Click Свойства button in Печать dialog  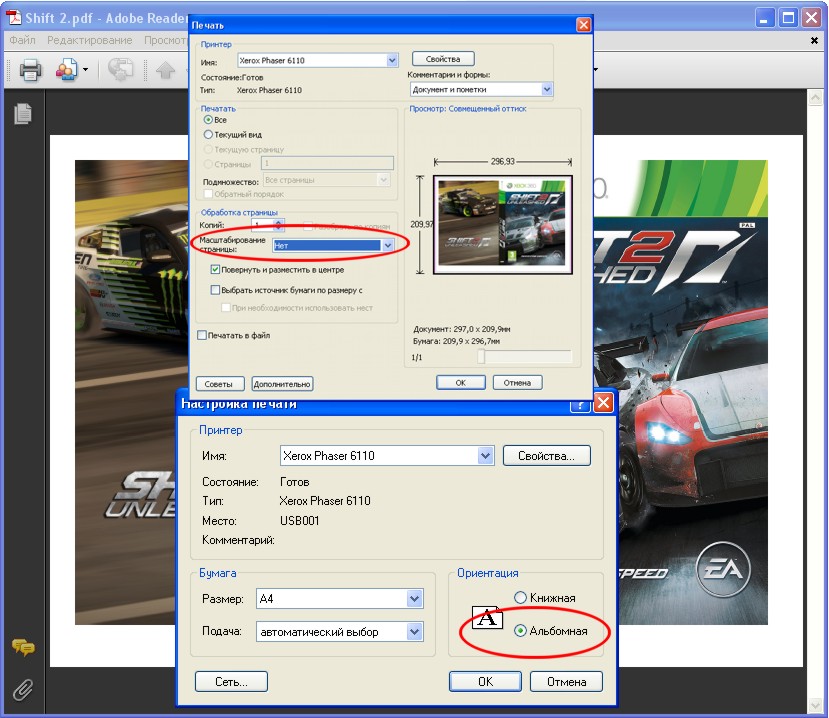point(443,59)
